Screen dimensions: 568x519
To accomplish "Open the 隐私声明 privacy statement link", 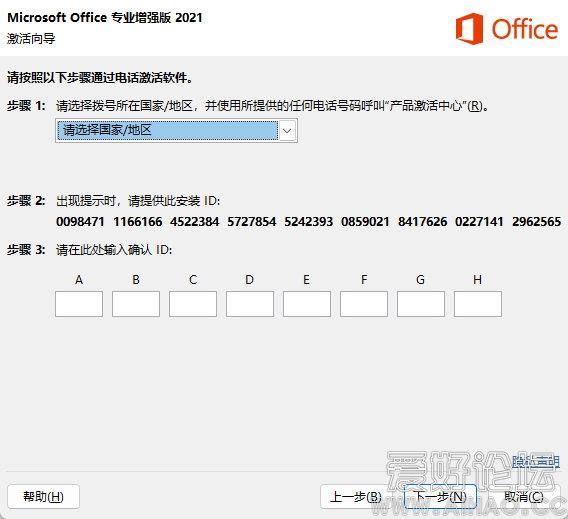I will point(536,461).
